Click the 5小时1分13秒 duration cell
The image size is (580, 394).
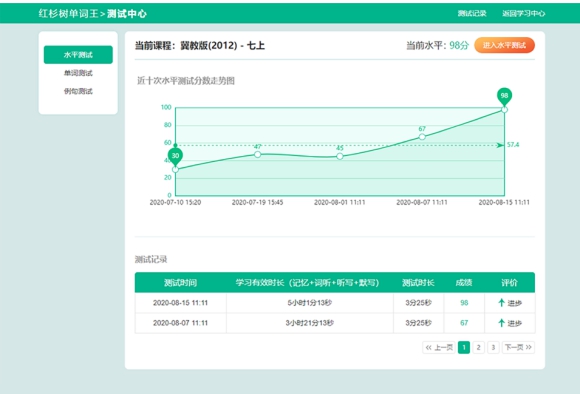point(310,303)
